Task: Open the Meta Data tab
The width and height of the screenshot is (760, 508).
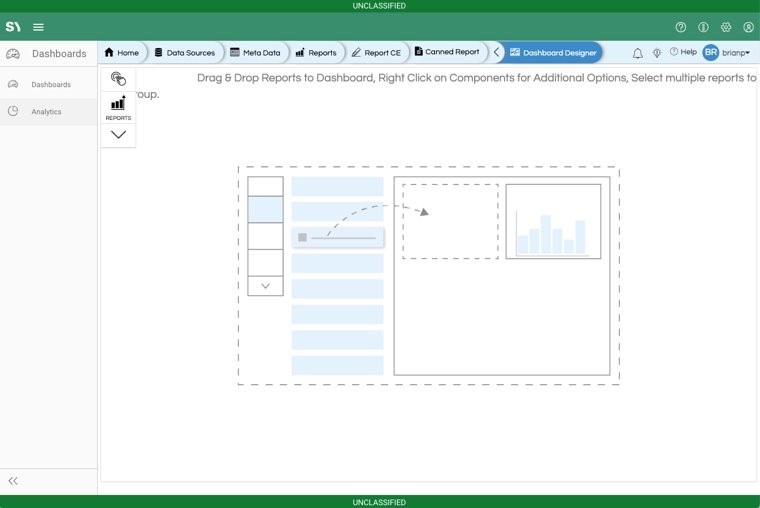Action: [255, 53]
